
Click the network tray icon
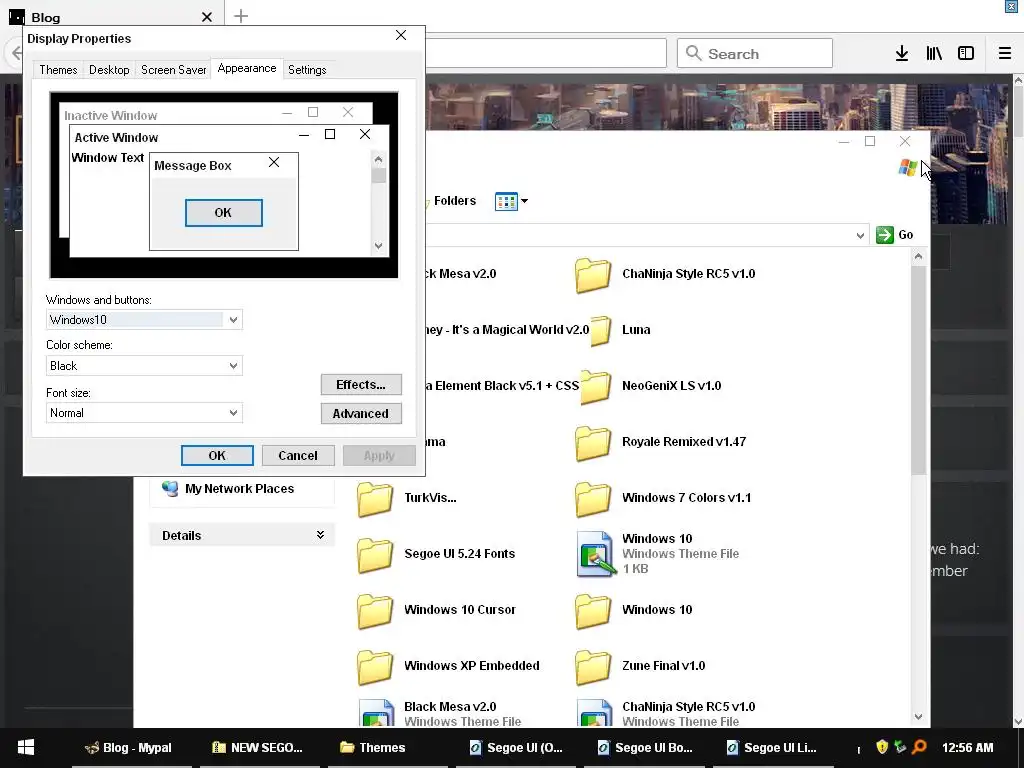pos(900,747)
